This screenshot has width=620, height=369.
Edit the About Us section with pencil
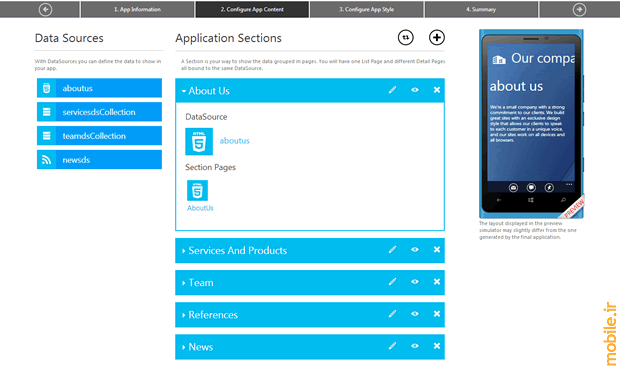tap(392, 90)
